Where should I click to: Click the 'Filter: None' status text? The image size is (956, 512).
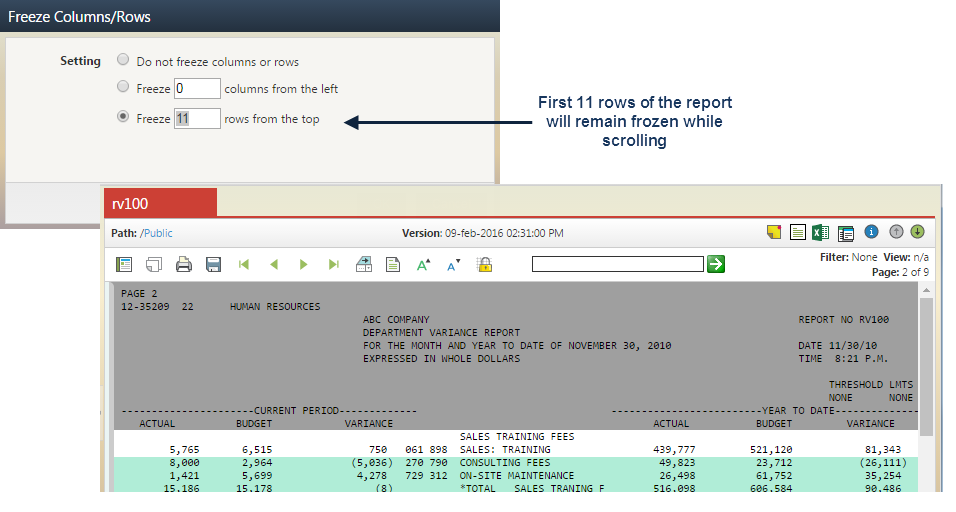(848, 257)
